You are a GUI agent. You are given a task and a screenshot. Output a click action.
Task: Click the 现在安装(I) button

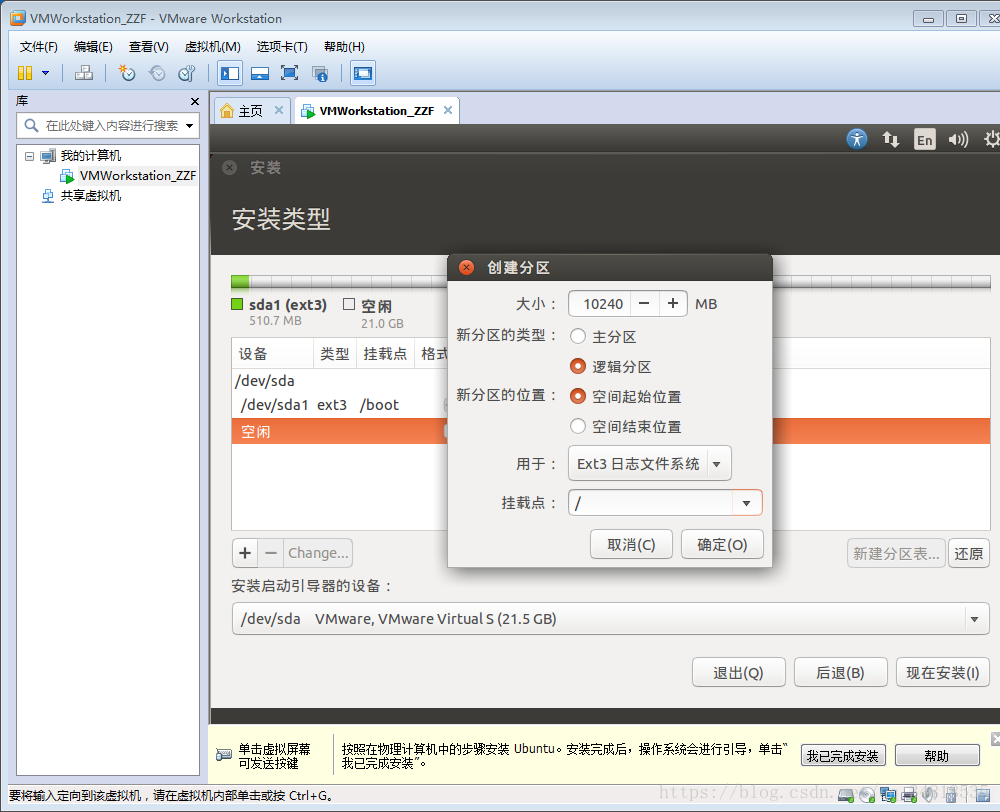pyautogui.click(x=943, y=672)
